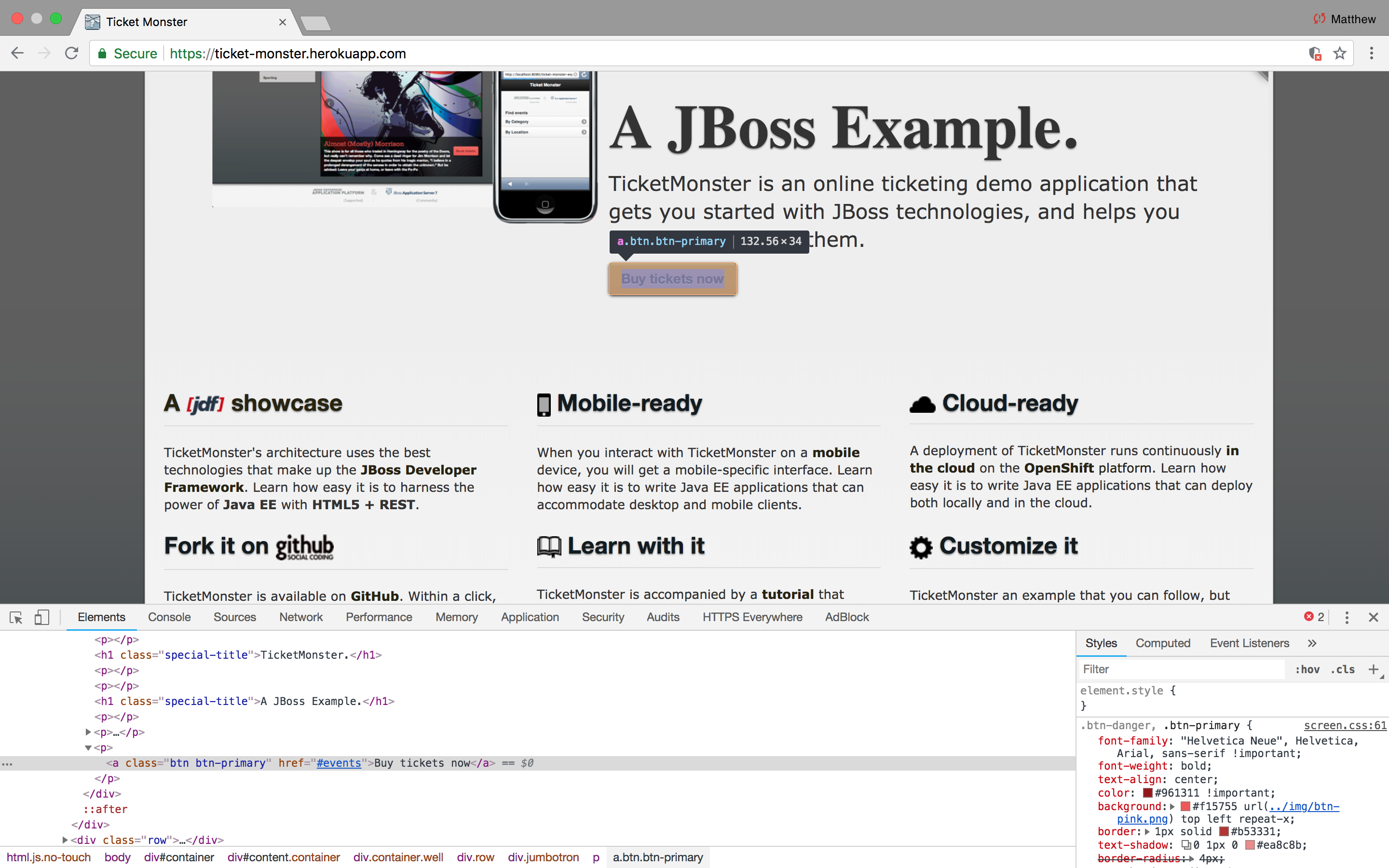Open the screen.css:61 source link
This screenshot has height=868, width=1389.
pyautogui.click(x=1344, y=725)
